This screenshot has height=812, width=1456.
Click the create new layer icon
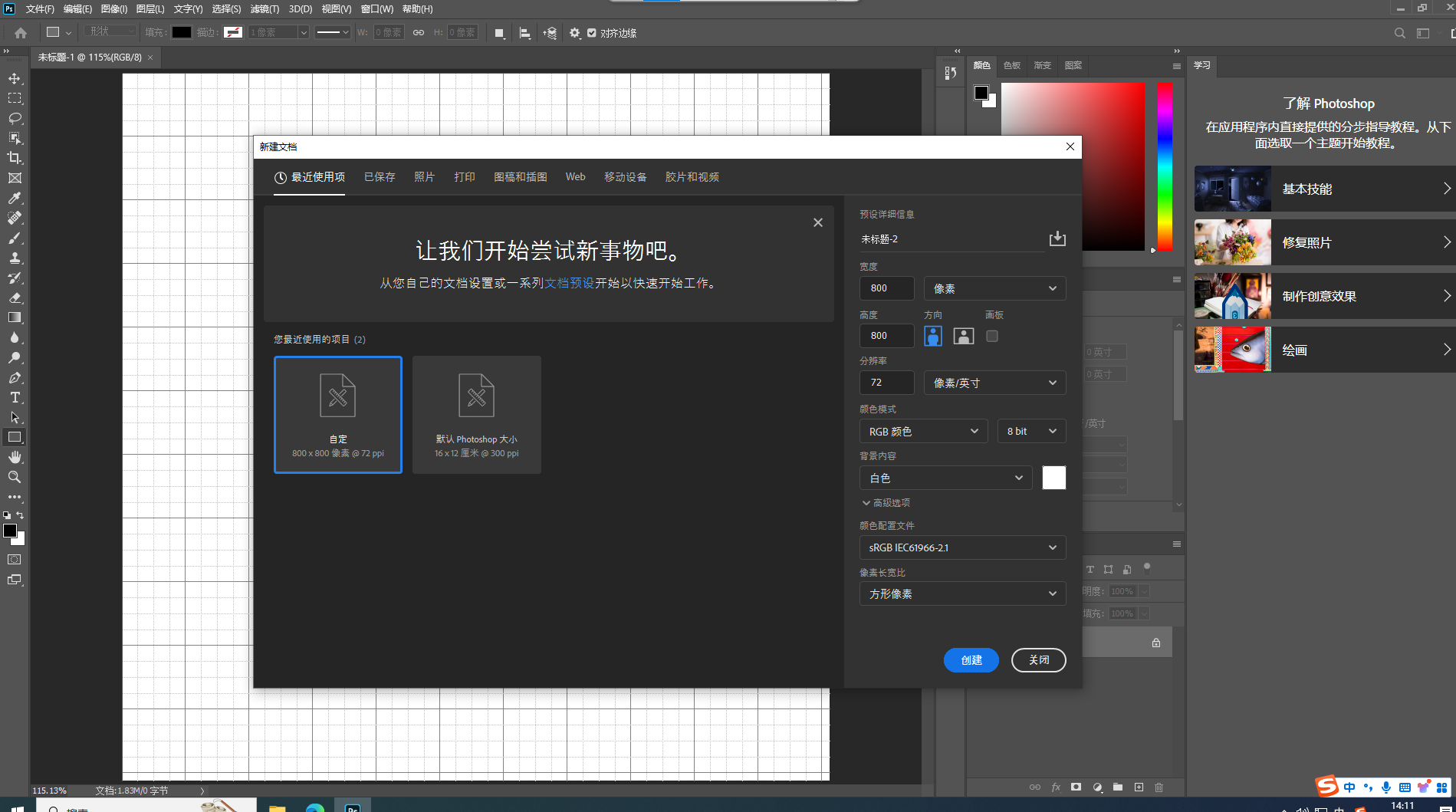1139,787
